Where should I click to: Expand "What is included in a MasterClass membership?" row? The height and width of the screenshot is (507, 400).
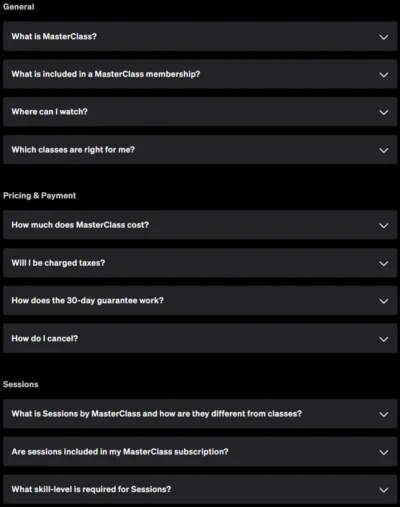click(200, 74)
